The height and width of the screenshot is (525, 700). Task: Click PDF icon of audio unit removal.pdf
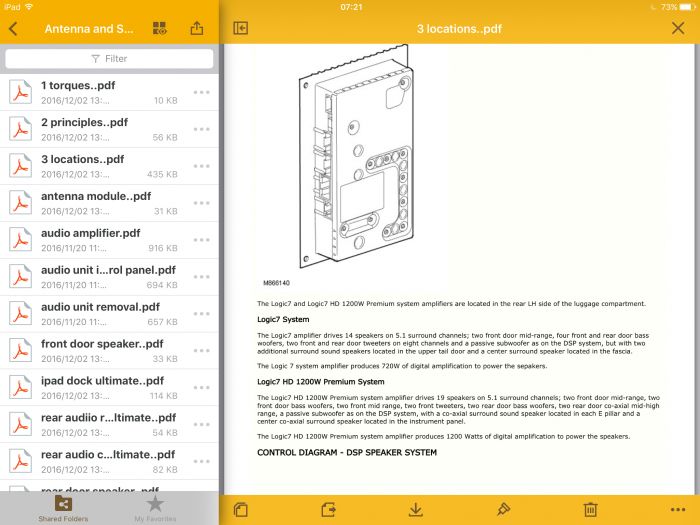(x=21, y=314)
